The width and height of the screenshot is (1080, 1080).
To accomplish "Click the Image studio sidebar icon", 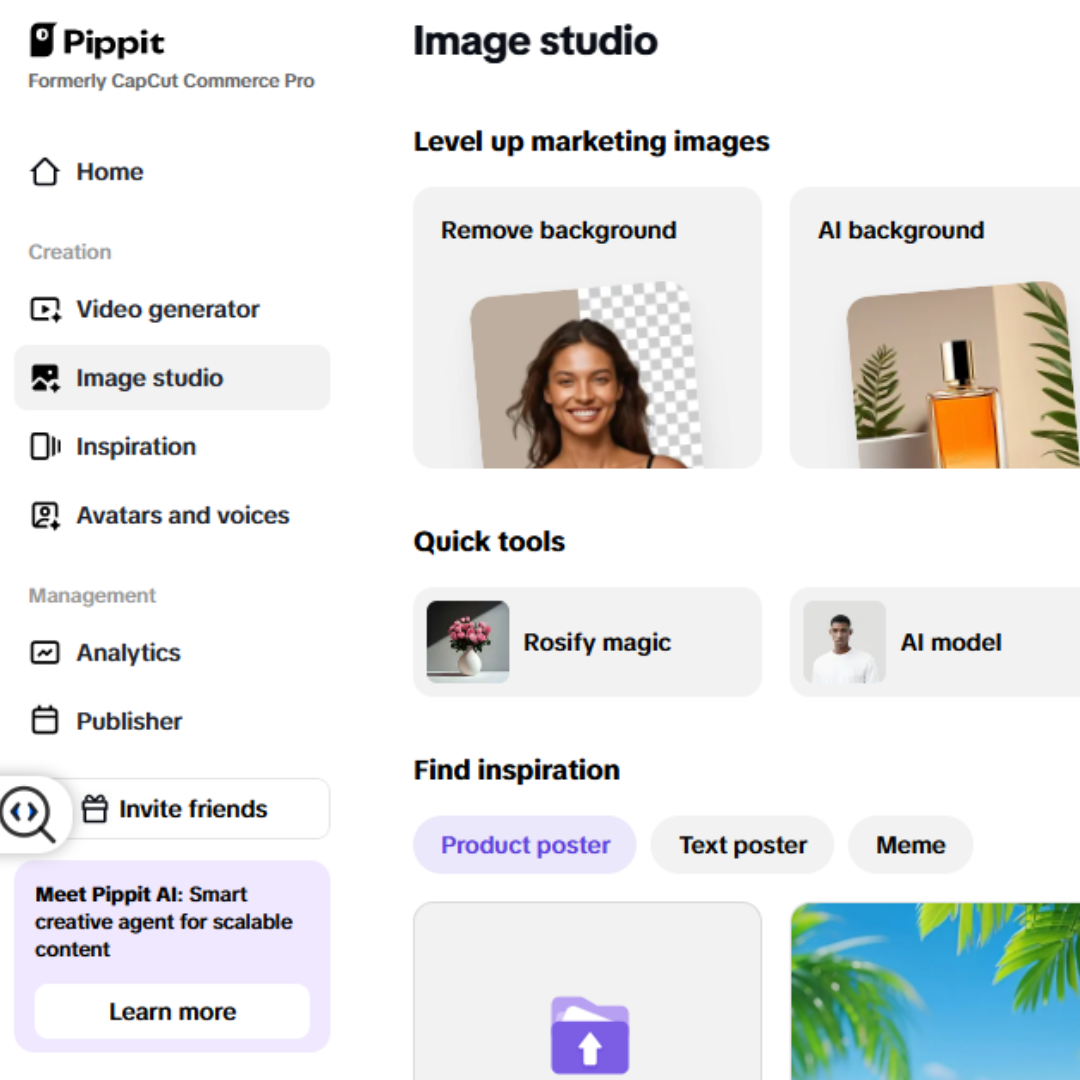I will coord(45,378).
